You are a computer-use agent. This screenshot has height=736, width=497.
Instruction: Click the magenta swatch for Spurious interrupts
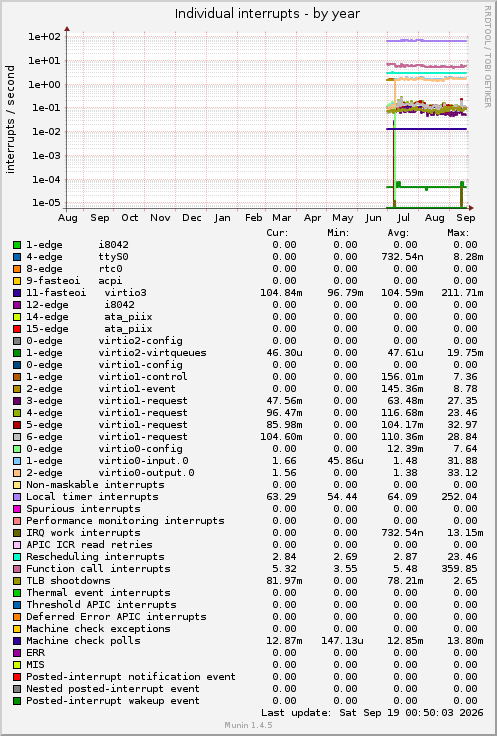[17, 509]
